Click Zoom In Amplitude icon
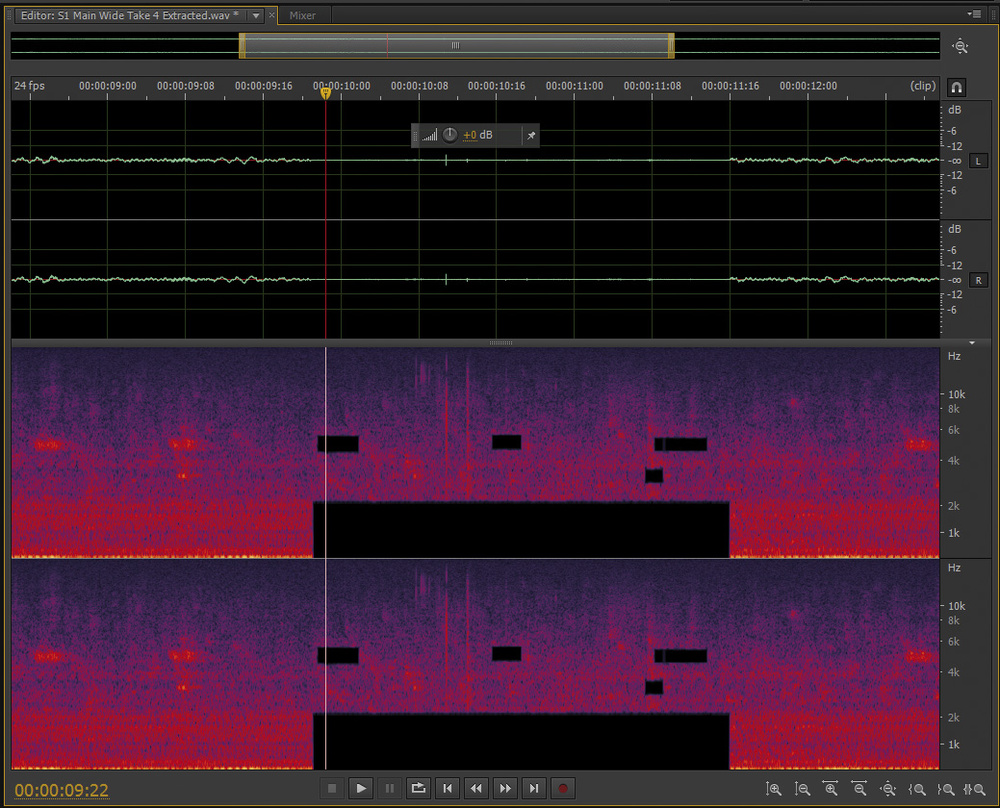This screenshot has width=1000, height=808. tap(774, 790)
